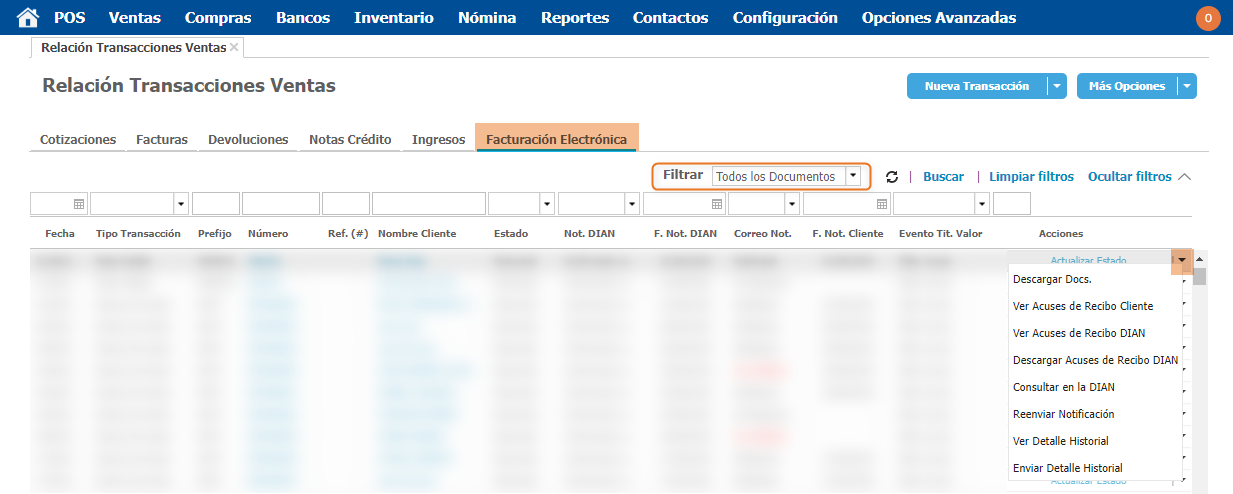Open the F. Not. DIAN calendar picker
The image size is (1233, 494).
(717, 204)
